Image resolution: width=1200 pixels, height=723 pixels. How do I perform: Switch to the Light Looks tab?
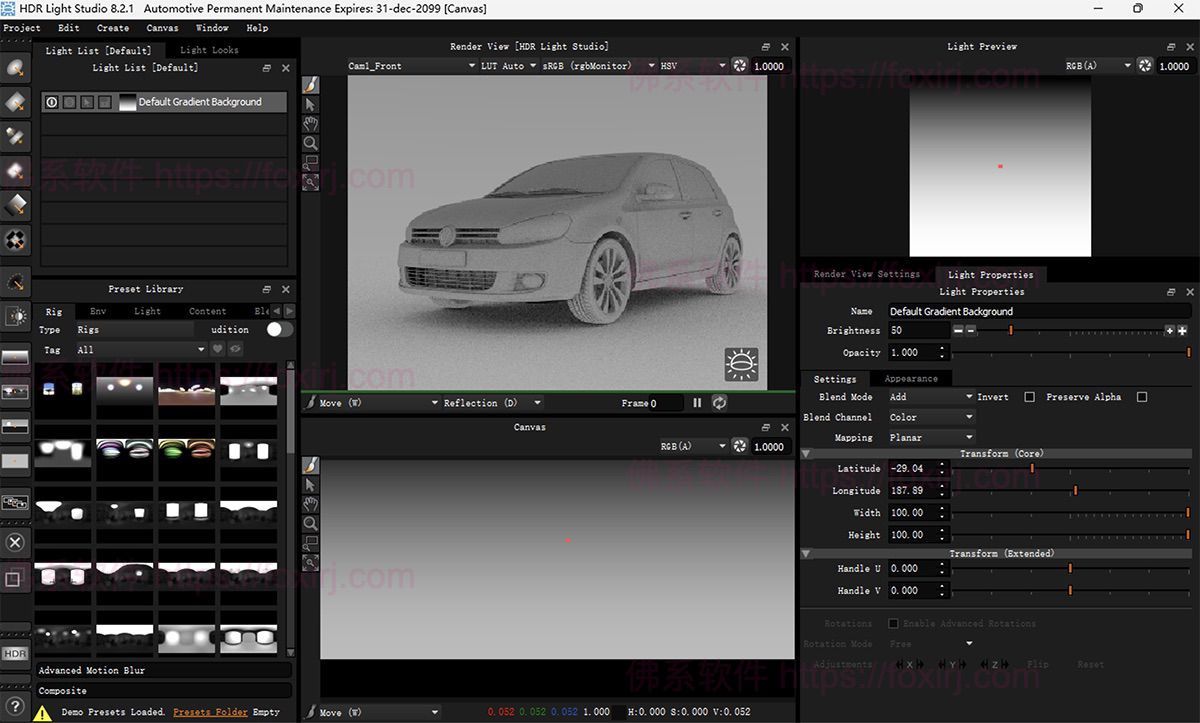(x=209, y=50)
